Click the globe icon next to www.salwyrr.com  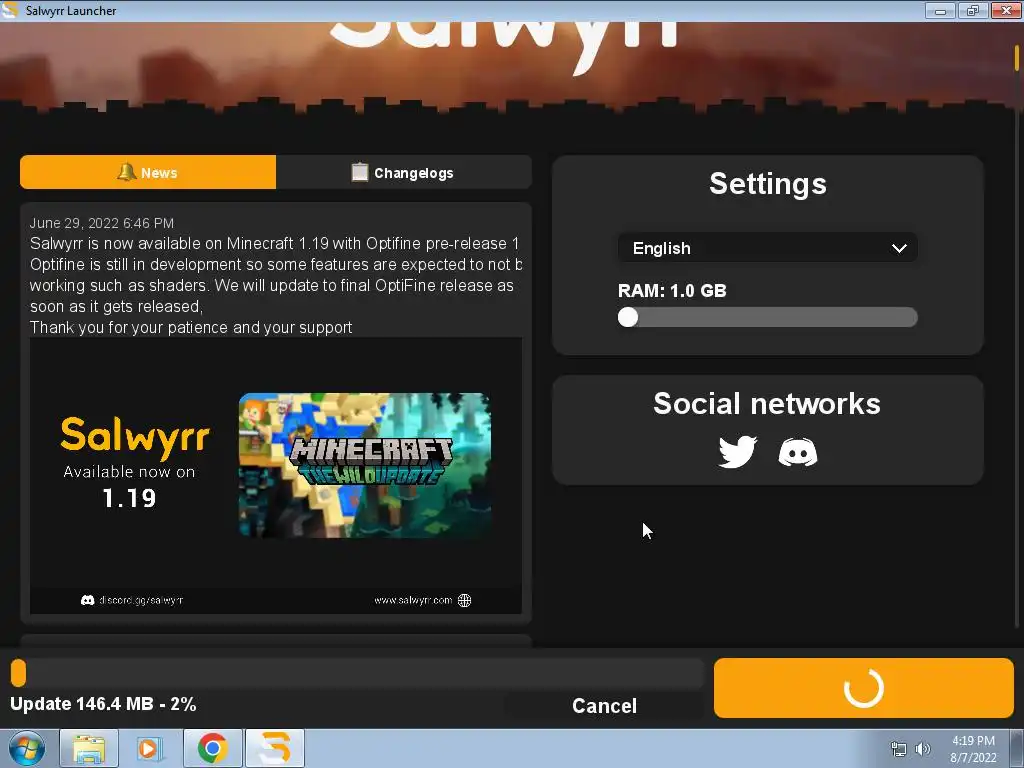pyautogui.click(x=464, y=600)
